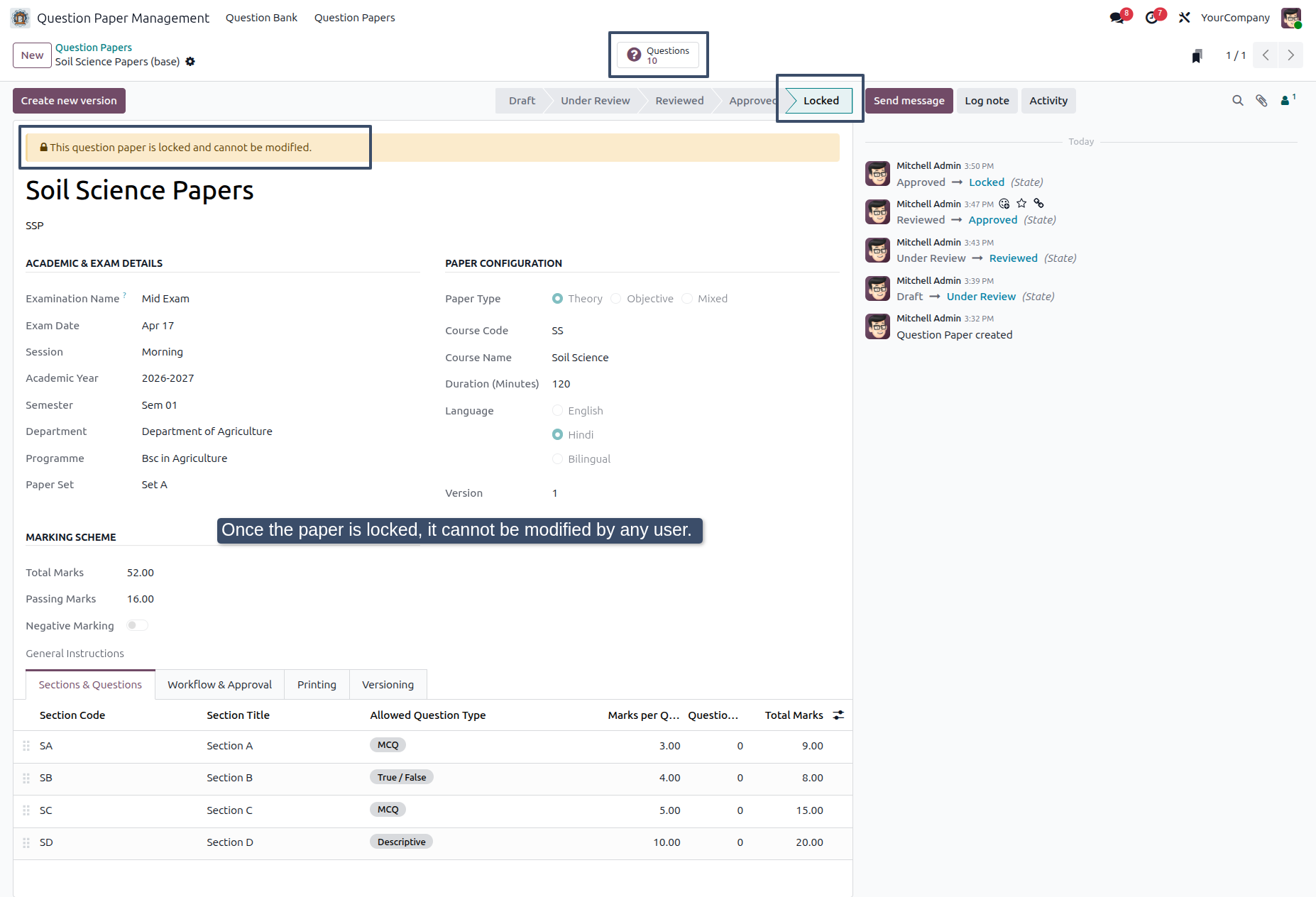Click the Under Review status stage

click(595, 101)
